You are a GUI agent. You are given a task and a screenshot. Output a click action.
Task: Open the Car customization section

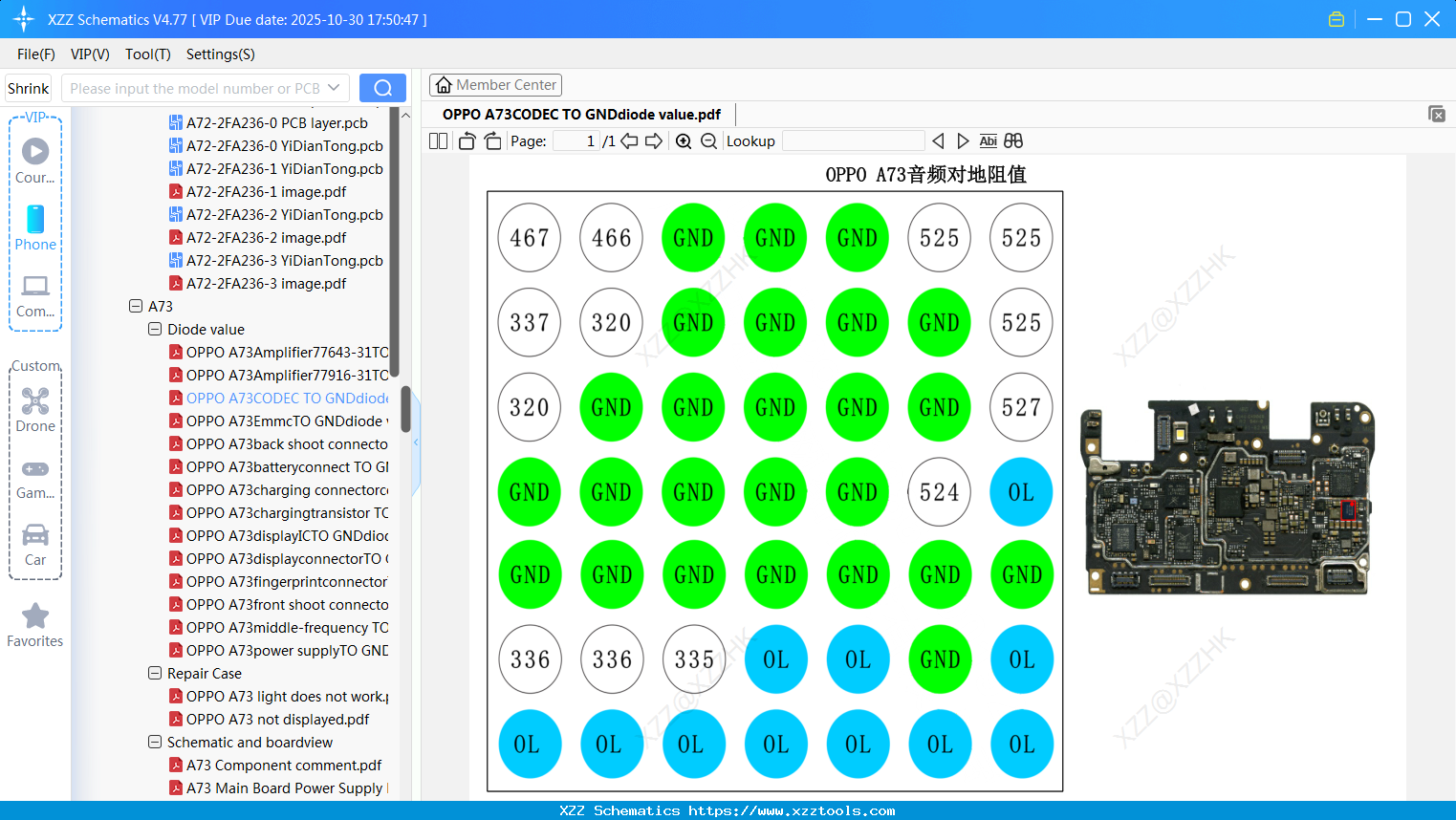[x=35, y=535]
